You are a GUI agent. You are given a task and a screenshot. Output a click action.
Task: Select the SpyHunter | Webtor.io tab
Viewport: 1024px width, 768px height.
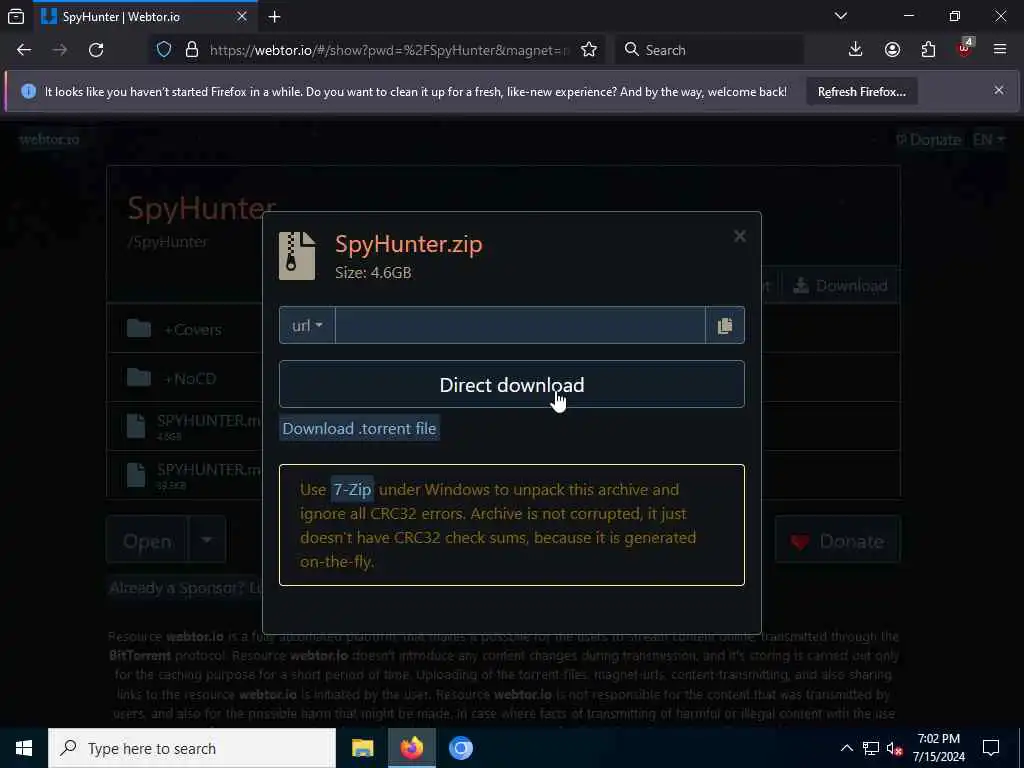[144, 16]
